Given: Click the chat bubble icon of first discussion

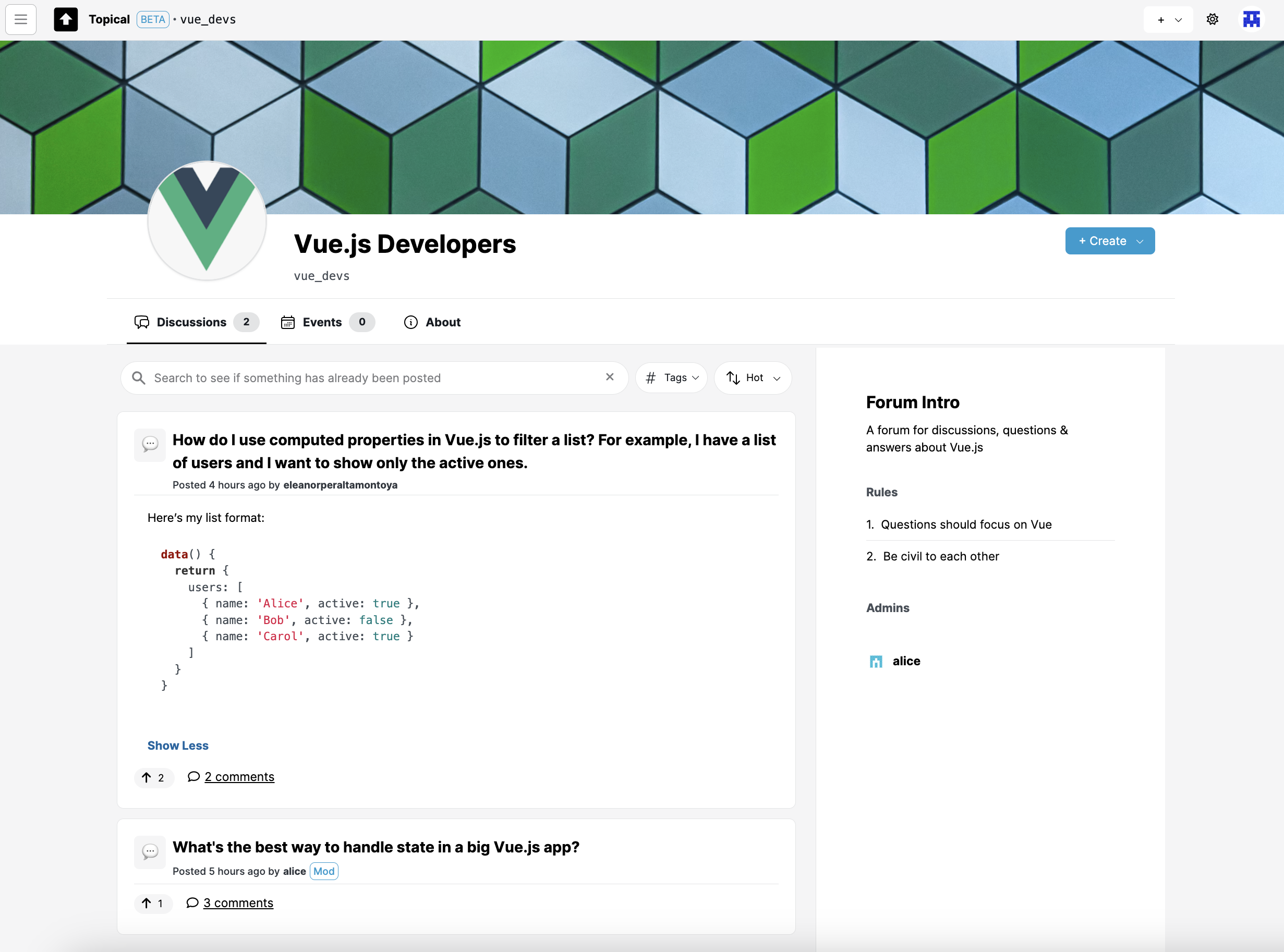Looking at the screenshot, I should tap(150, 444).
